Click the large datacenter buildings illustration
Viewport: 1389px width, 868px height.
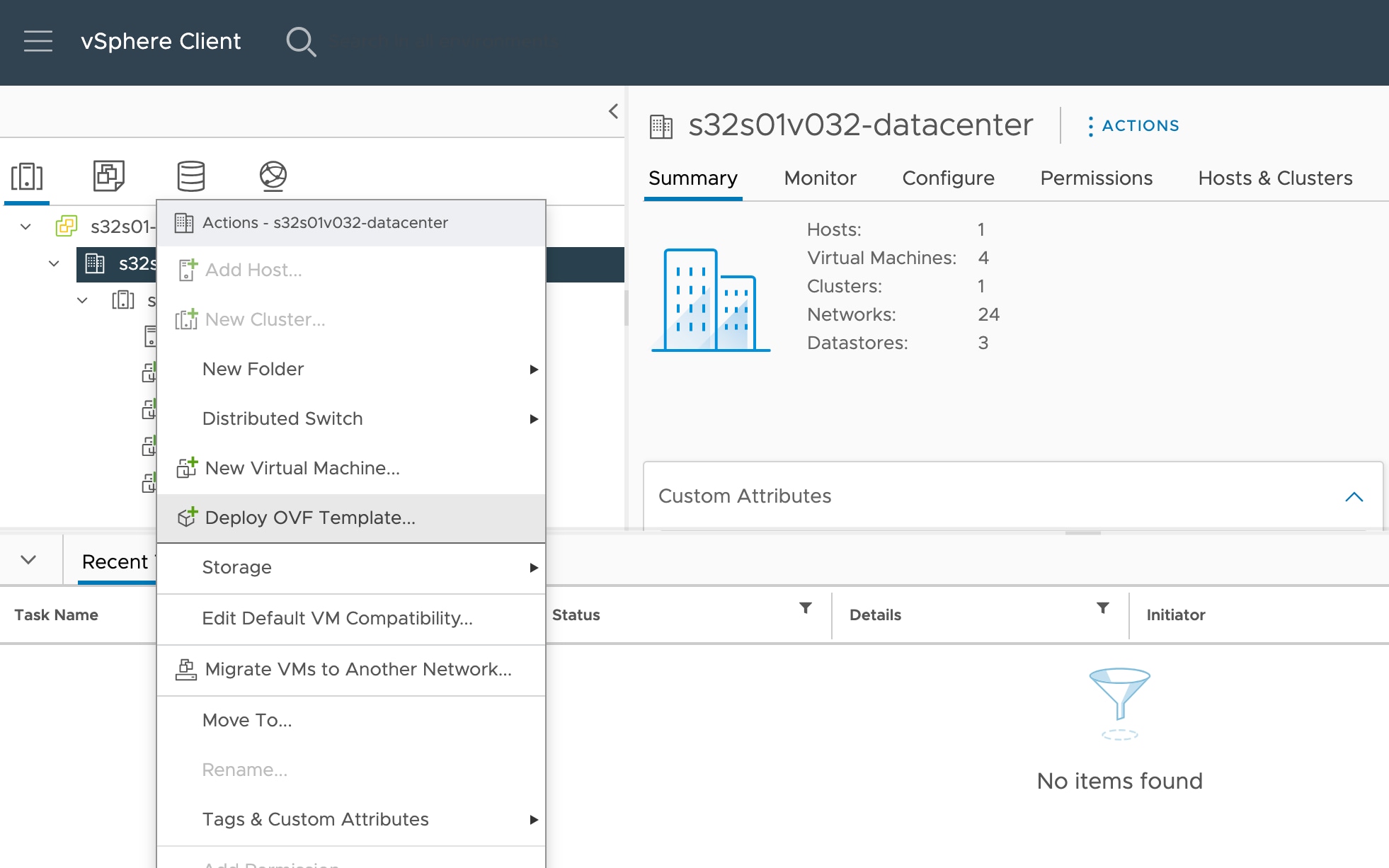click(711, 299)
